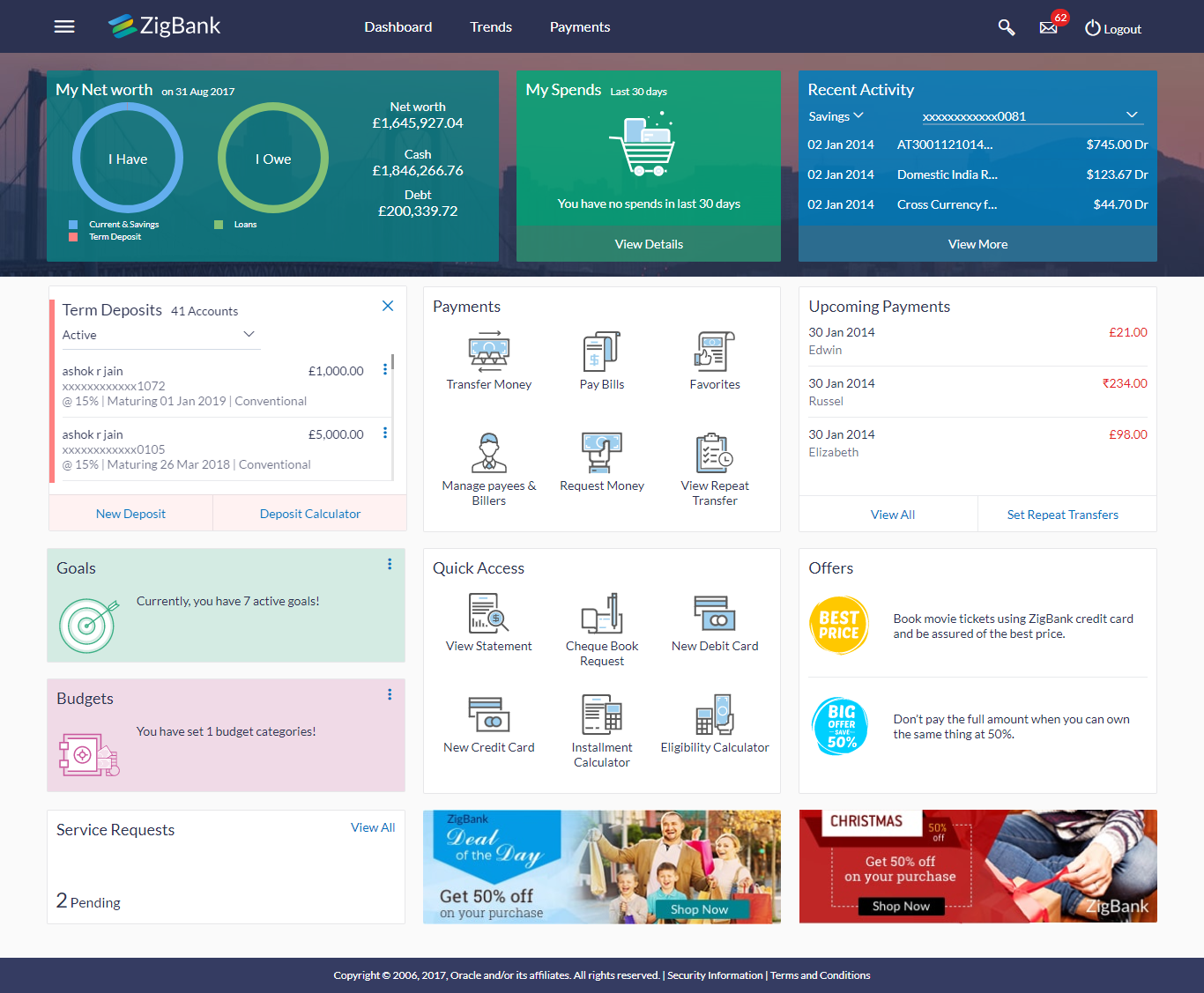1204x993 pixels.
Task: Click the 2 Pending service requests
Action: [88, 901]
